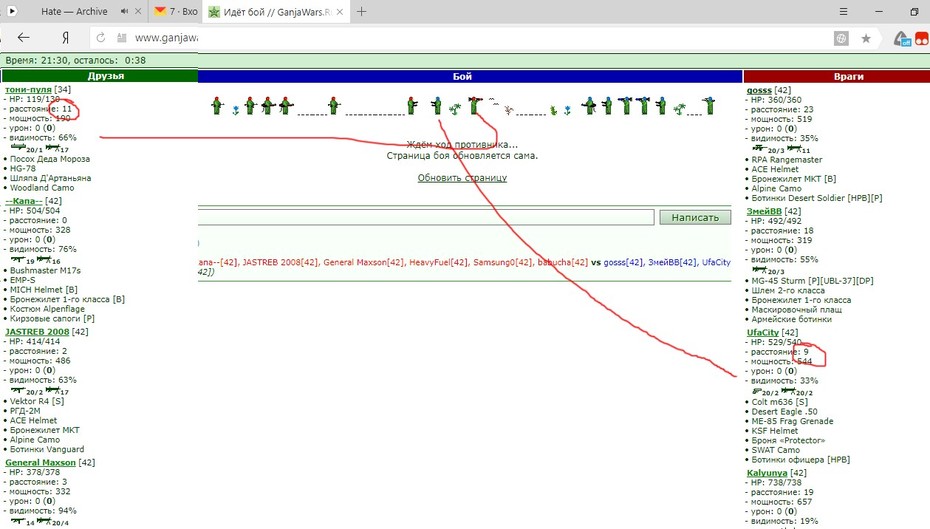This screenshot has height=529, width=930.
Task: Click 'видимость: 94%' under General Maxson
Action: click(x=43, y=511)
